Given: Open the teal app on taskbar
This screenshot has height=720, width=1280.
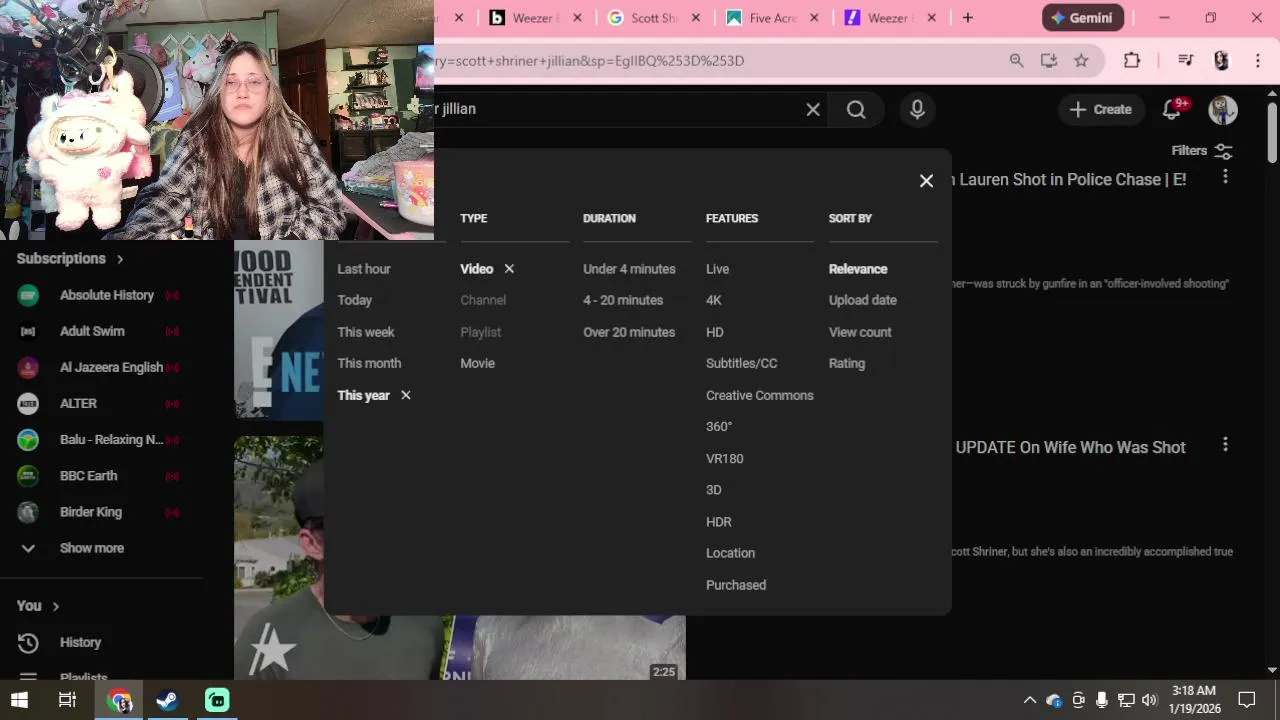Looking at the screenshot, I should pos(217,700).
